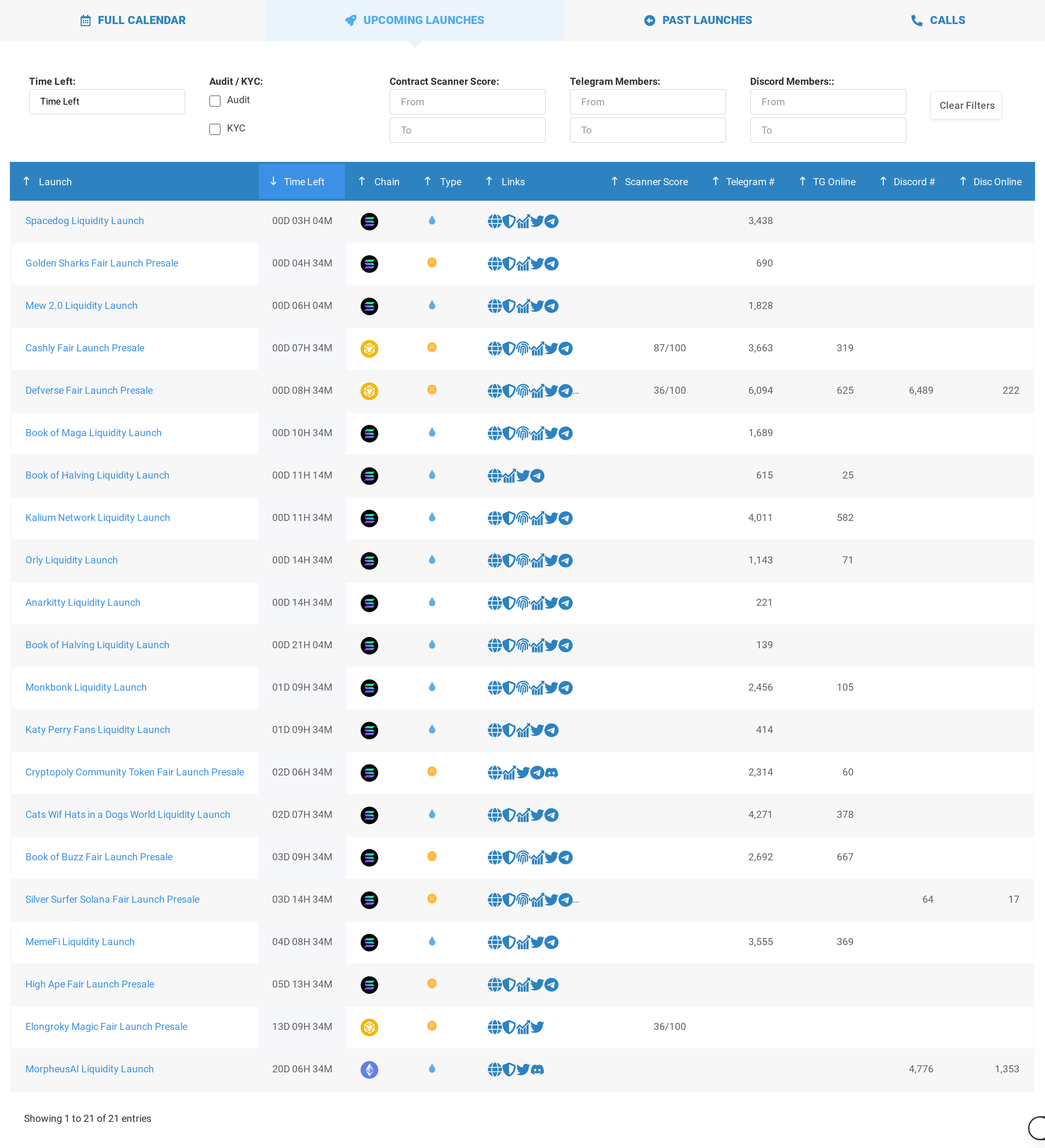1045x1148 pixels.
Task: Open Defverse Fair Launch Presale link
Action: [89, 391]
